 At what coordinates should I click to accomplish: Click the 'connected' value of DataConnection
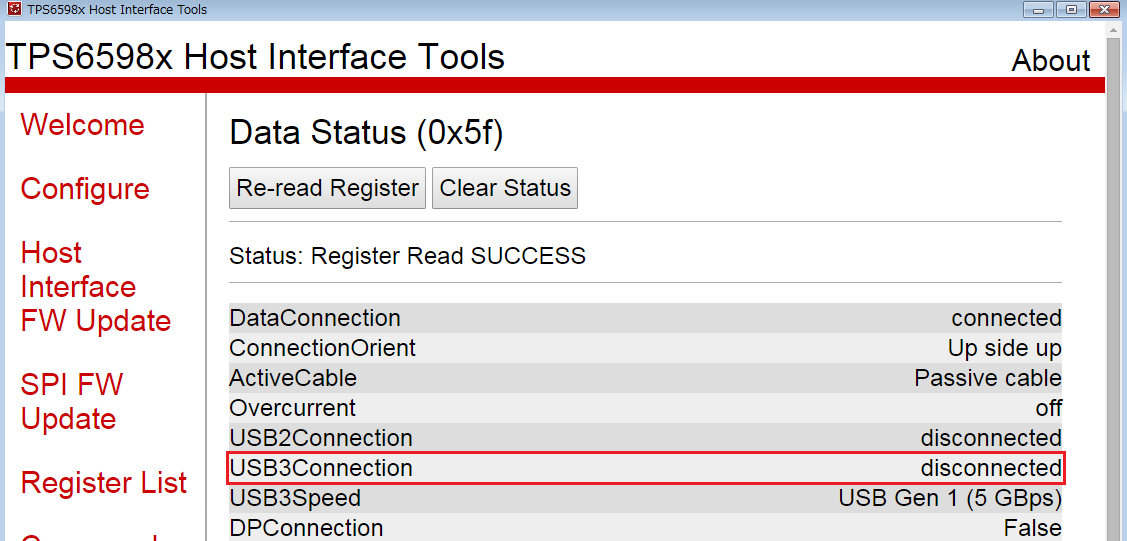tap(1006, 318)
